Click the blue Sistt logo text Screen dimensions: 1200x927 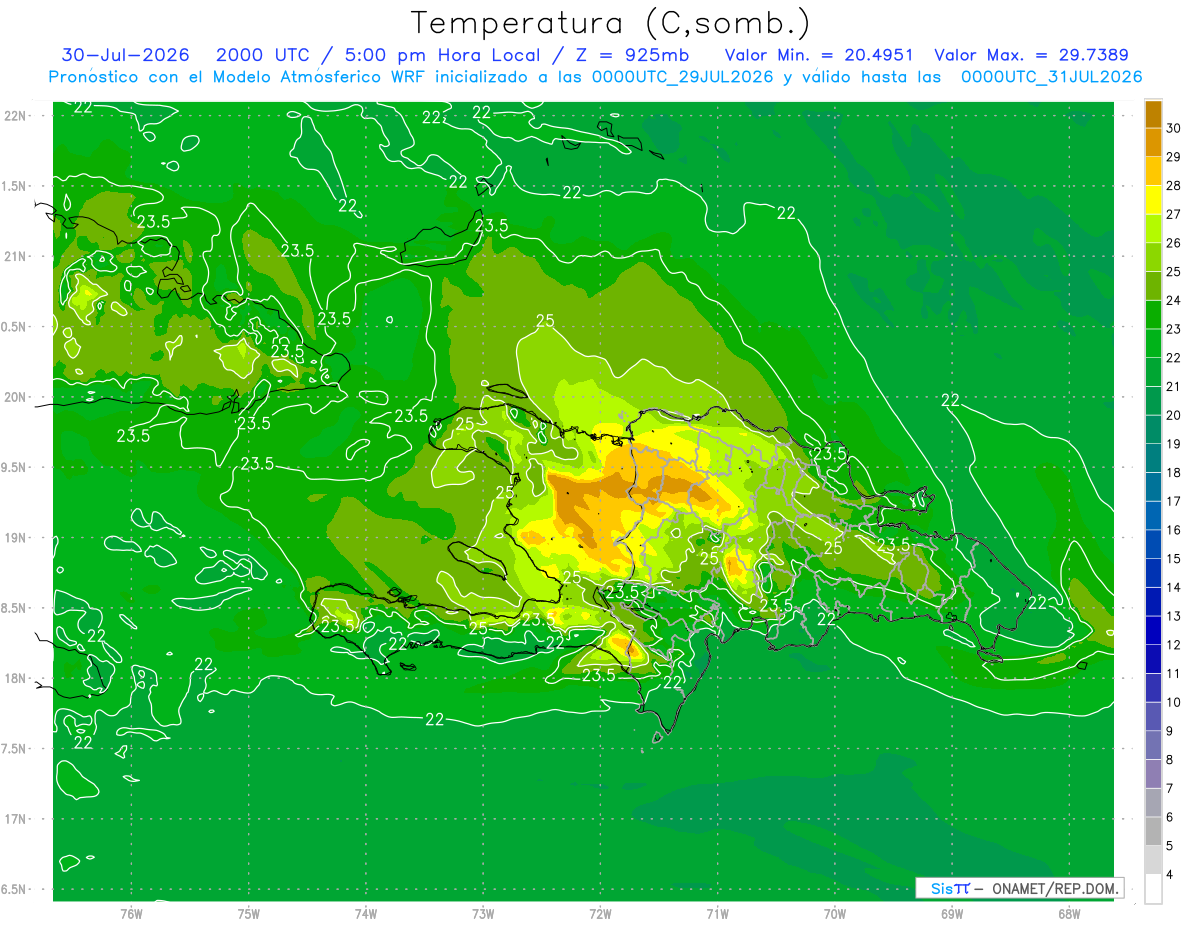click(x=950, y=888)
